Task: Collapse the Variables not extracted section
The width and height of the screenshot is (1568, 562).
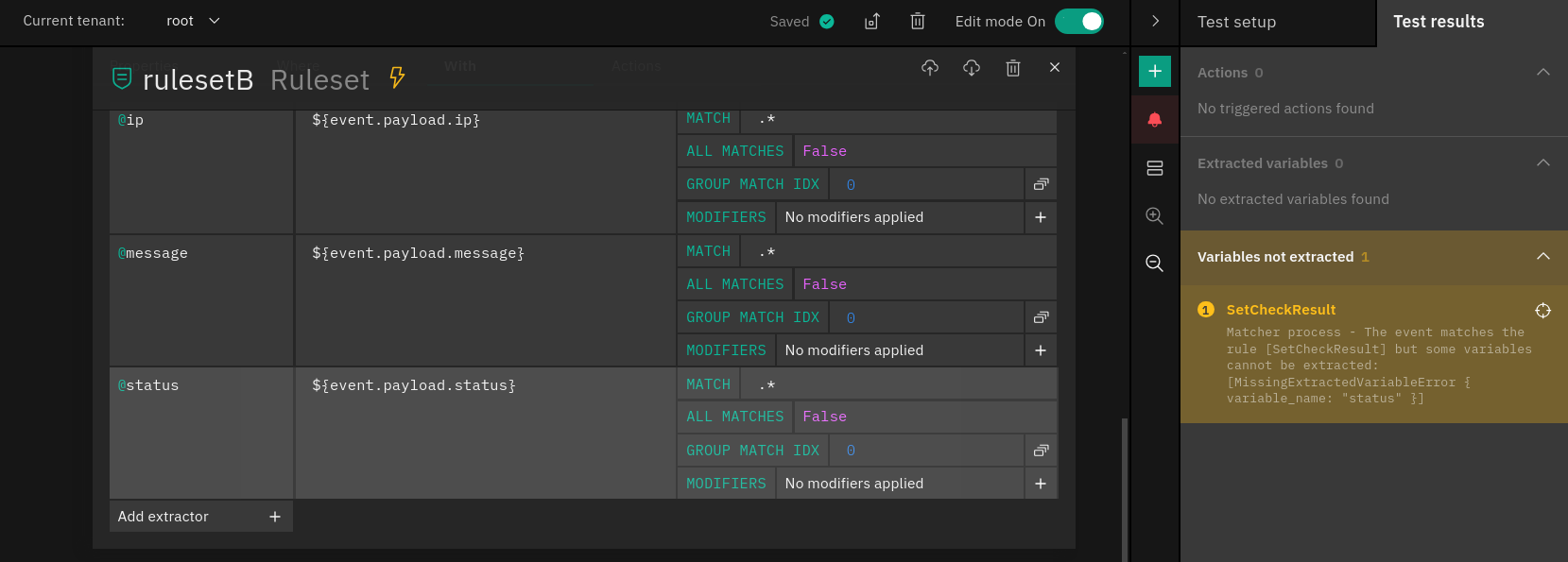Action: (1542, 257)
